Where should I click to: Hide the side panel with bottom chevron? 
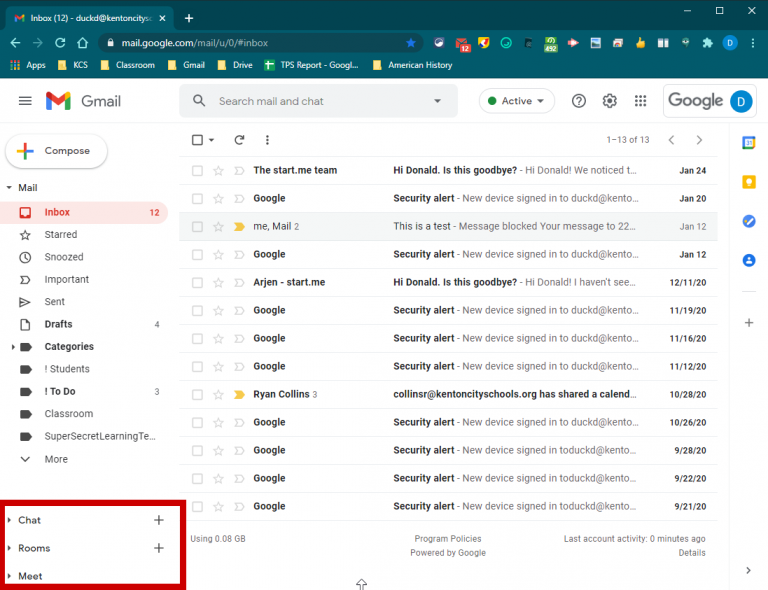coord(748,570)
